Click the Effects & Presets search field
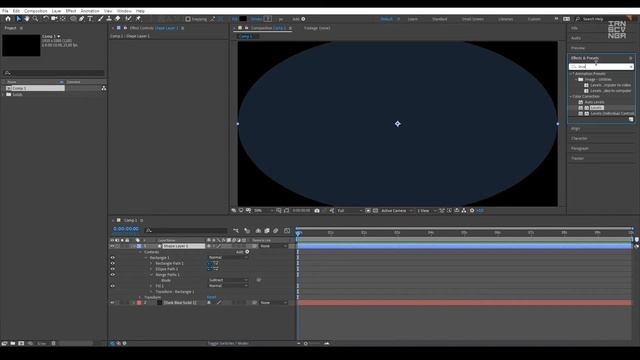Viewport: 640px width, 360px height. coord(601,67)
